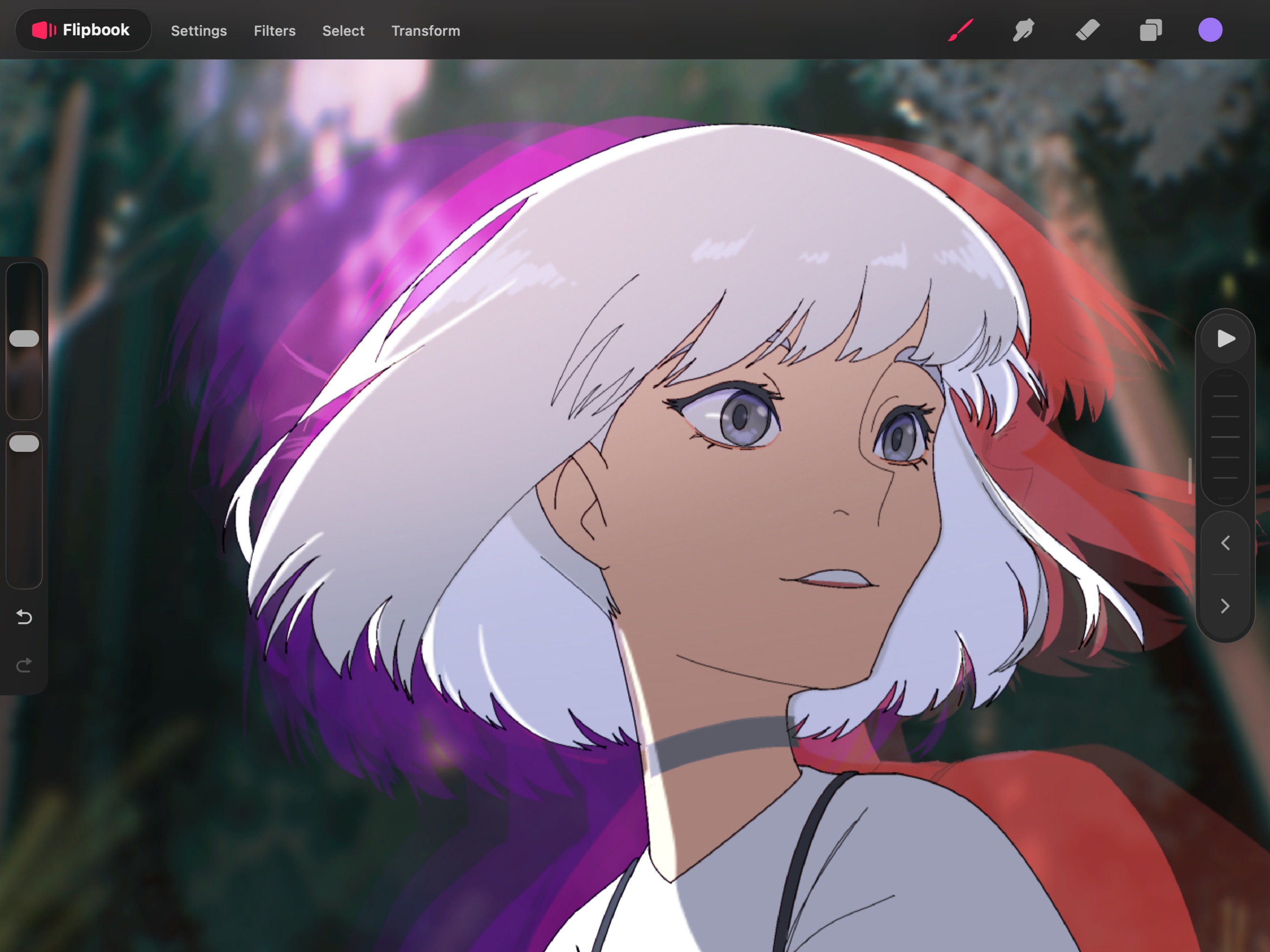Undo the last action

pos(24,617)
